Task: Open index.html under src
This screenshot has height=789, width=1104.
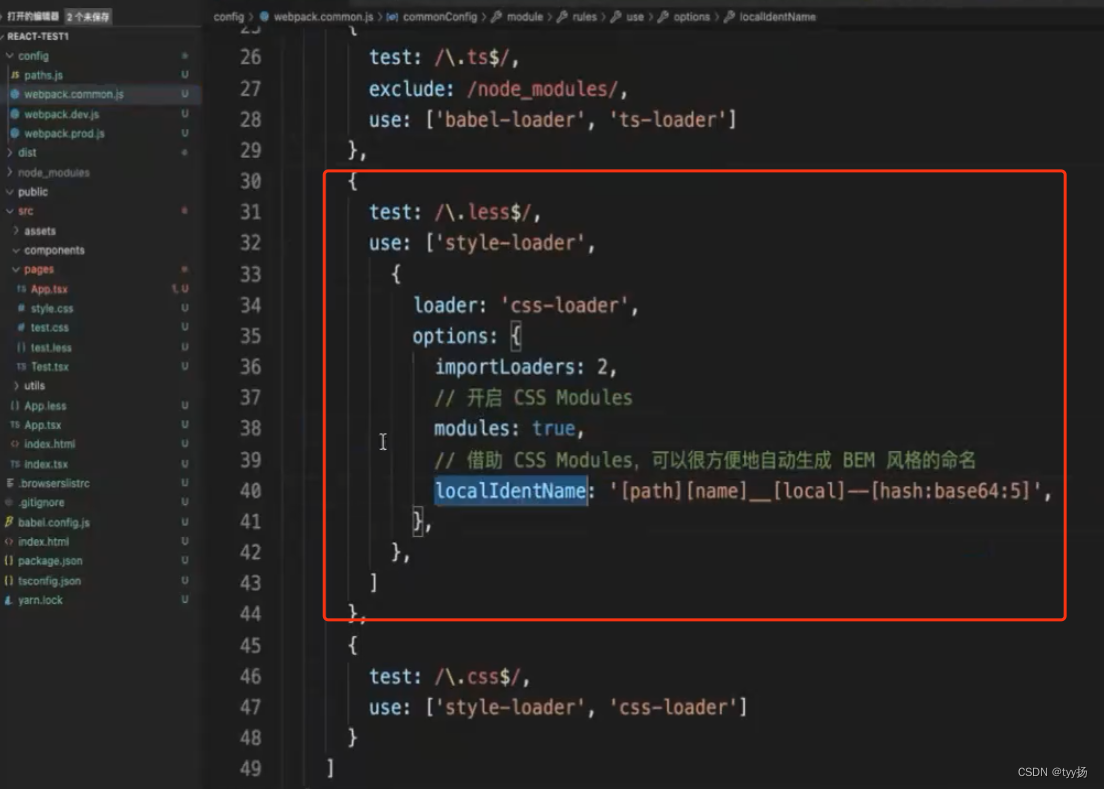Action: pyautogui.click(x=49, y=444)
